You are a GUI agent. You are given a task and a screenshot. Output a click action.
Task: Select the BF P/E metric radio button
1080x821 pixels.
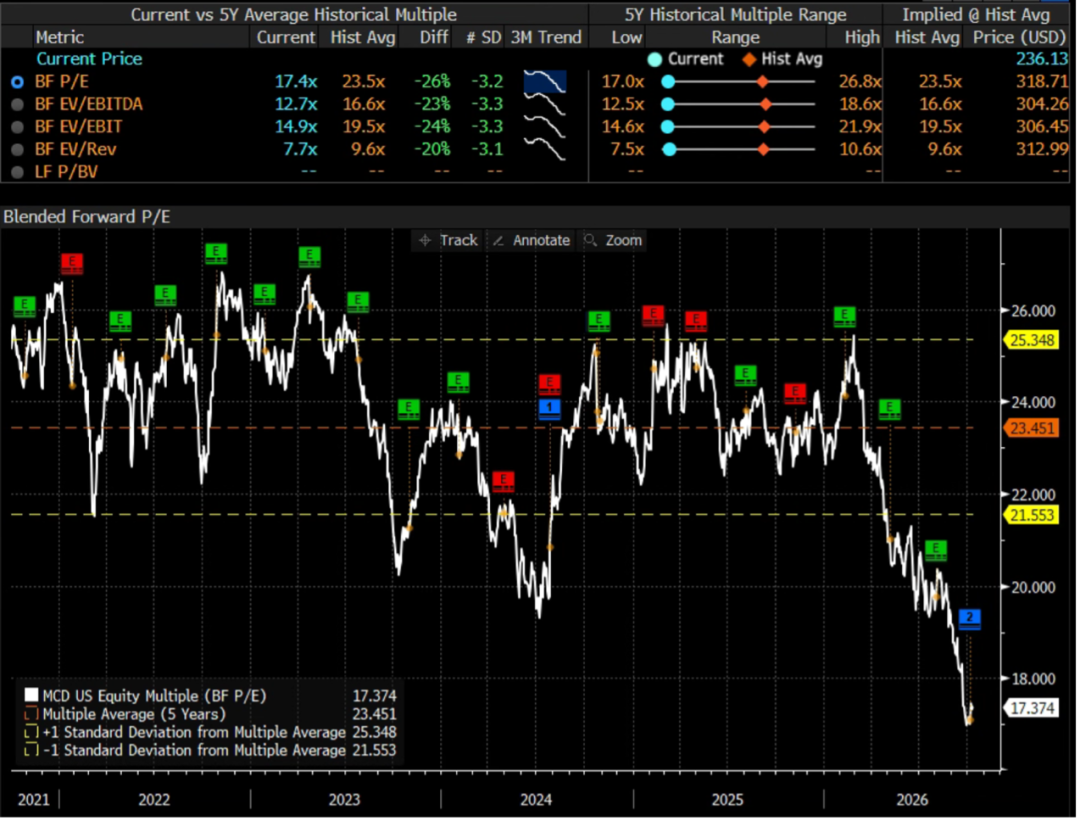point(17,82)
